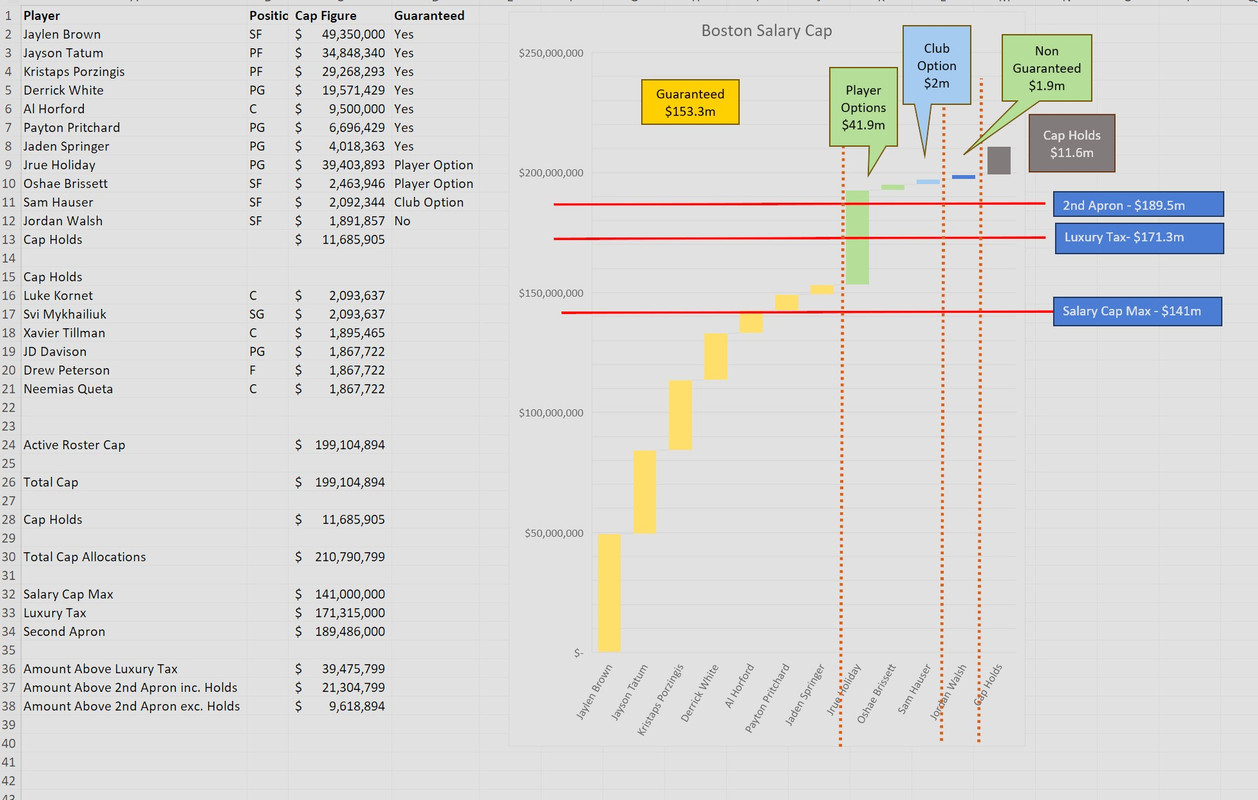Select Derrick White's cap figure 19,571,429
Viewport: 1258px width, 800px height.
[340, 90]
